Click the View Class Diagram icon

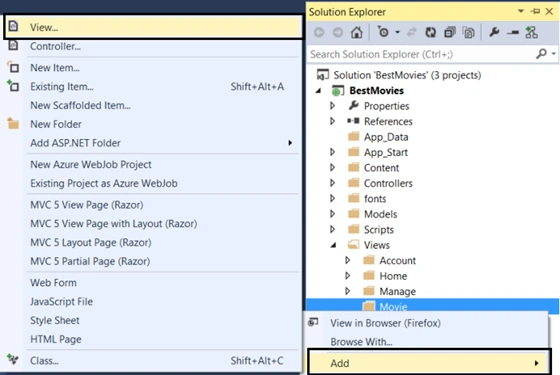coord(531,32)
